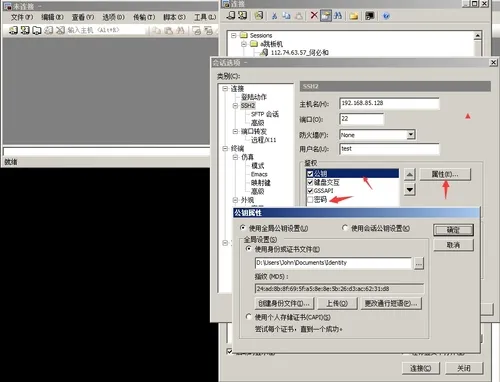This screenshot has width=500, height=382.
Task: Click the Cut scissors icon in Connect dialog
Action: [274, 16]
